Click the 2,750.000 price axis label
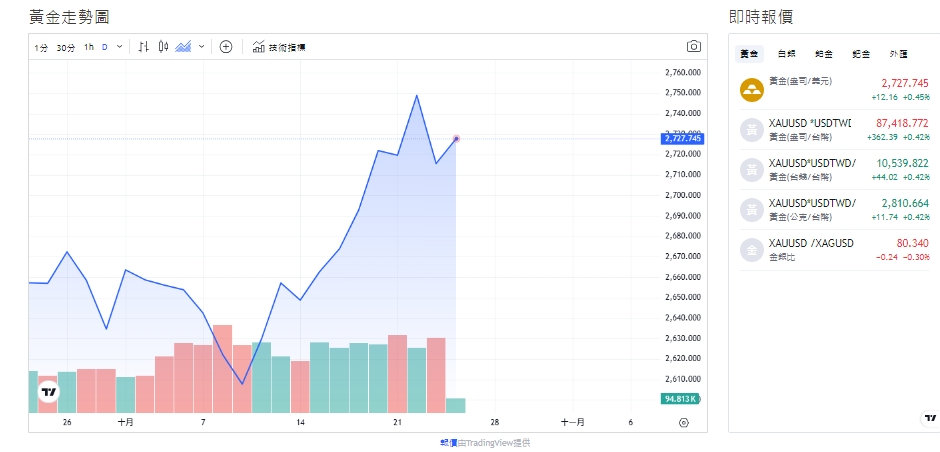The width and height of the screenshot is (940, 452). 683,92
